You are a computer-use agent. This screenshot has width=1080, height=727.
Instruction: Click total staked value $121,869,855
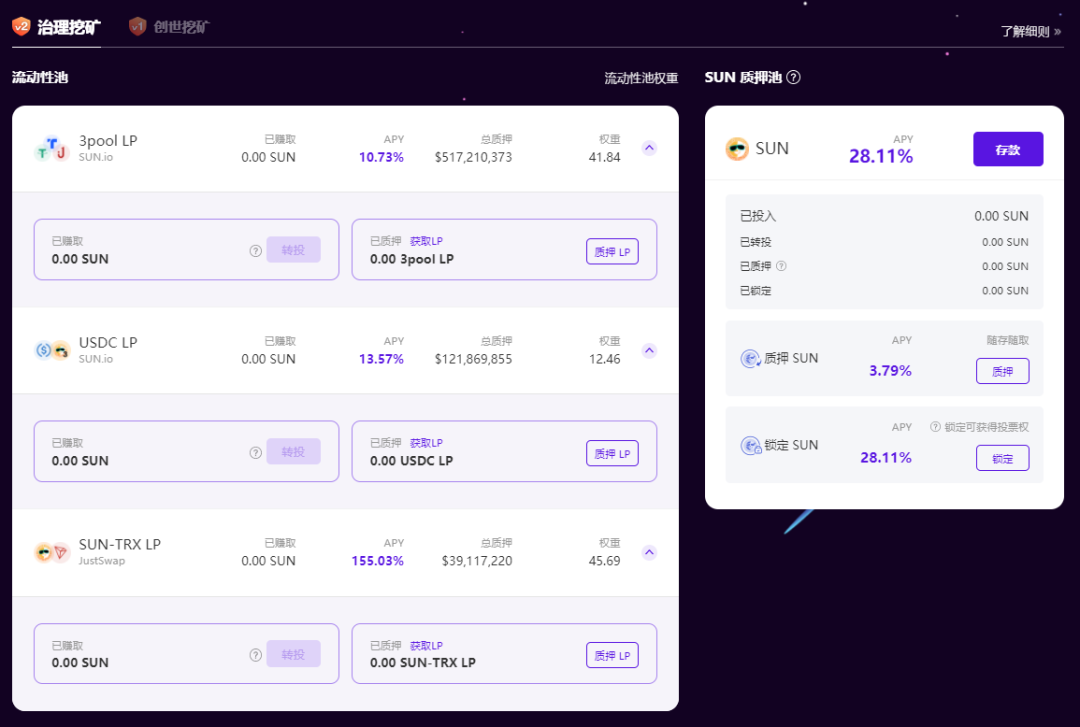pyautogui.click(x=473, y=359)
